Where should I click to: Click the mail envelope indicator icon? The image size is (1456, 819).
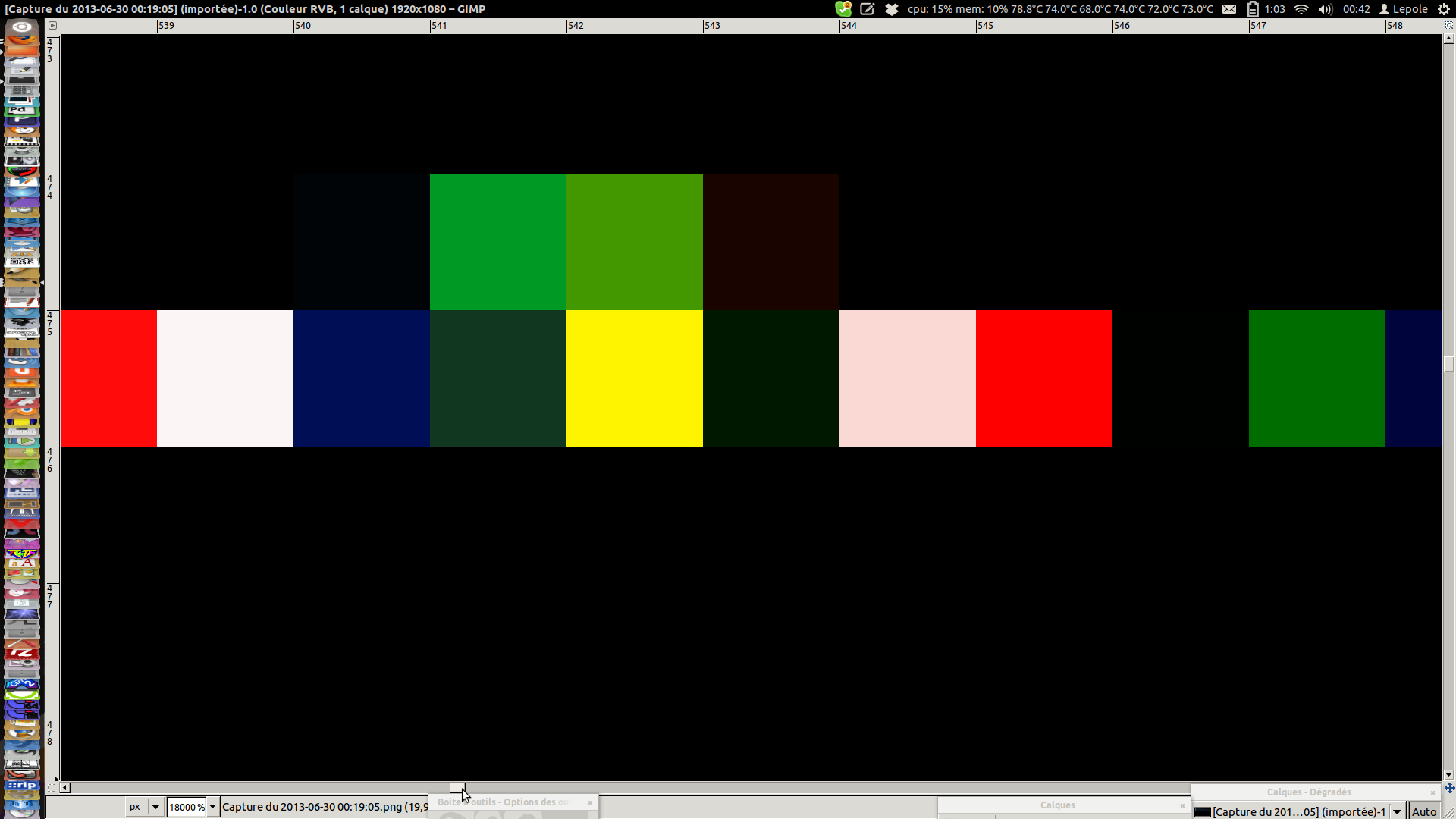pyautogui.click(x=1229, y=9)
